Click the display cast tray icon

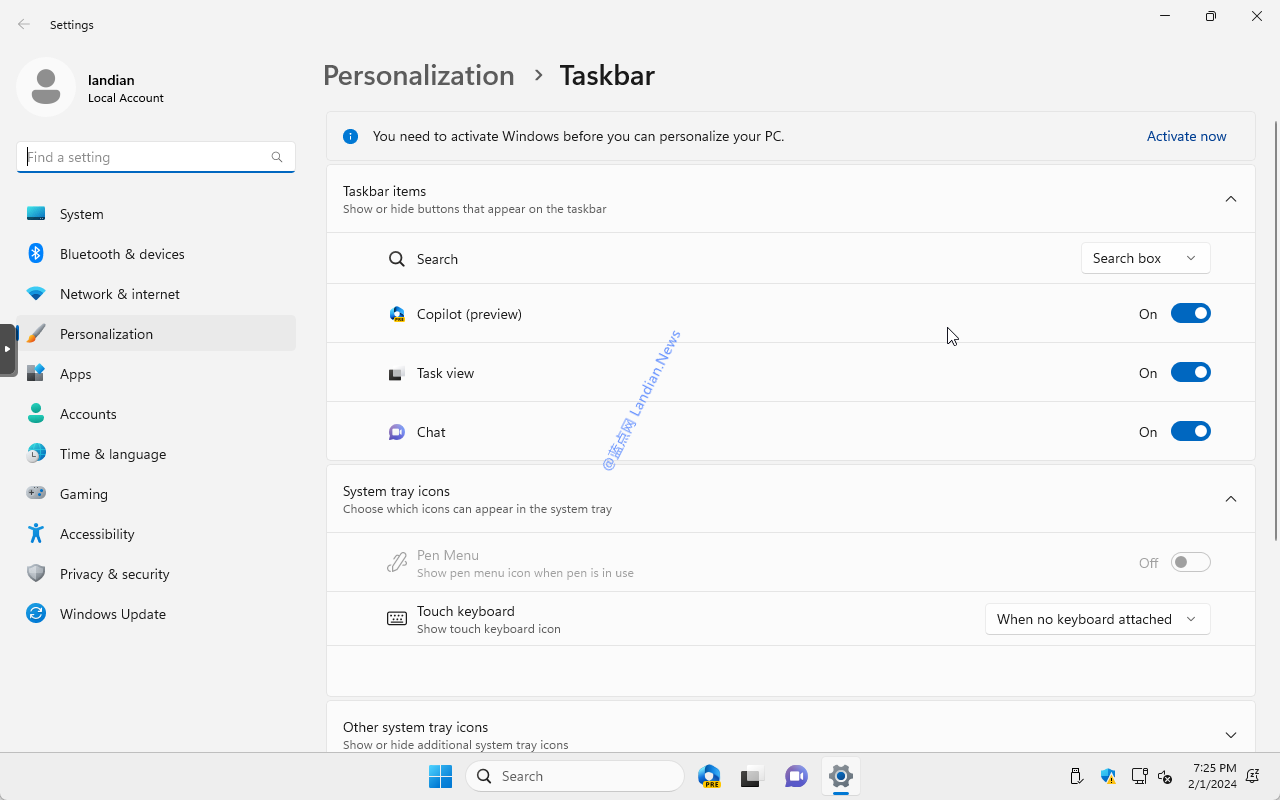pos(1138,776)
